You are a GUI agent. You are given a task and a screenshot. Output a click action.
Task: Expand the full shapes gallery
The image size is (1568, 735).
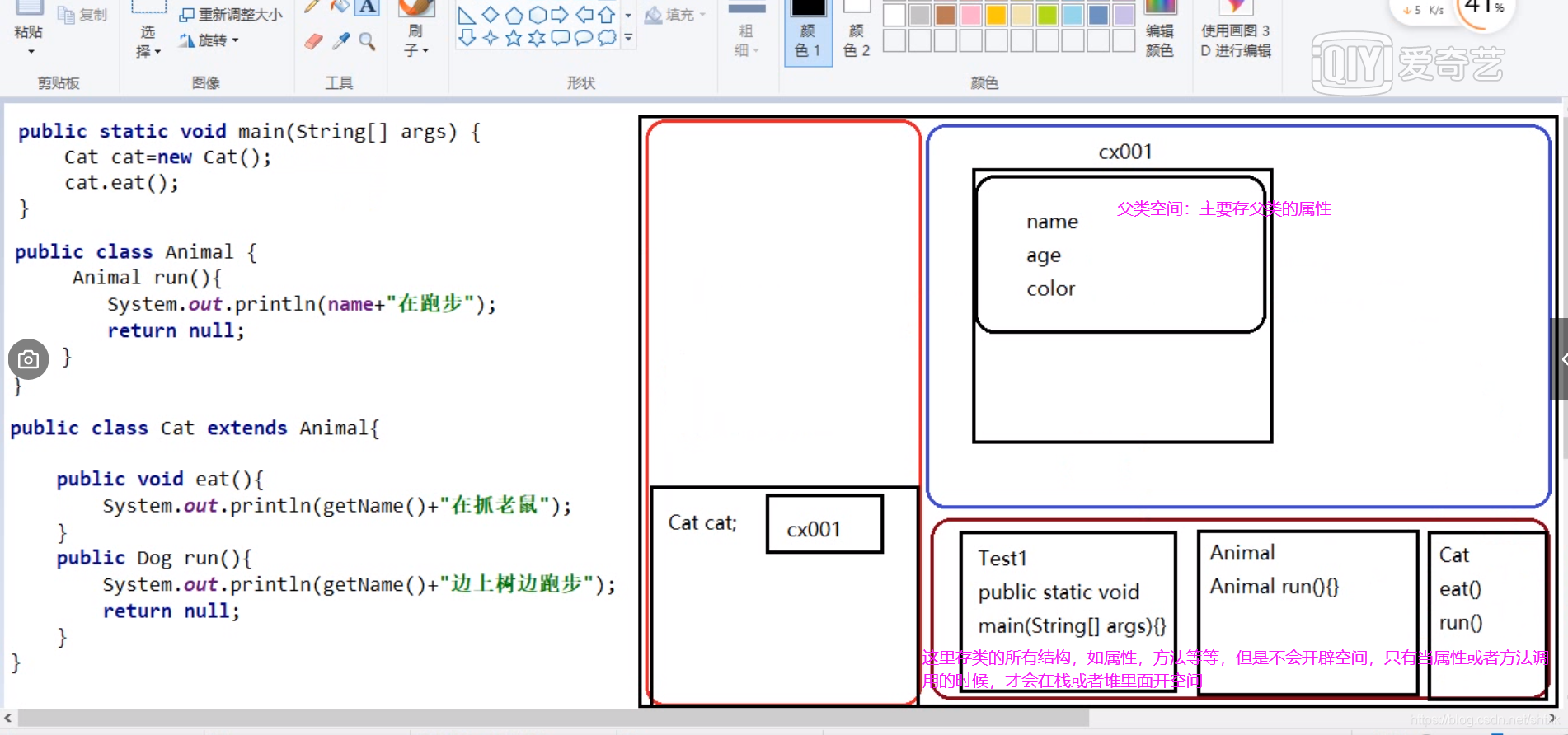[x=628, y=38]
